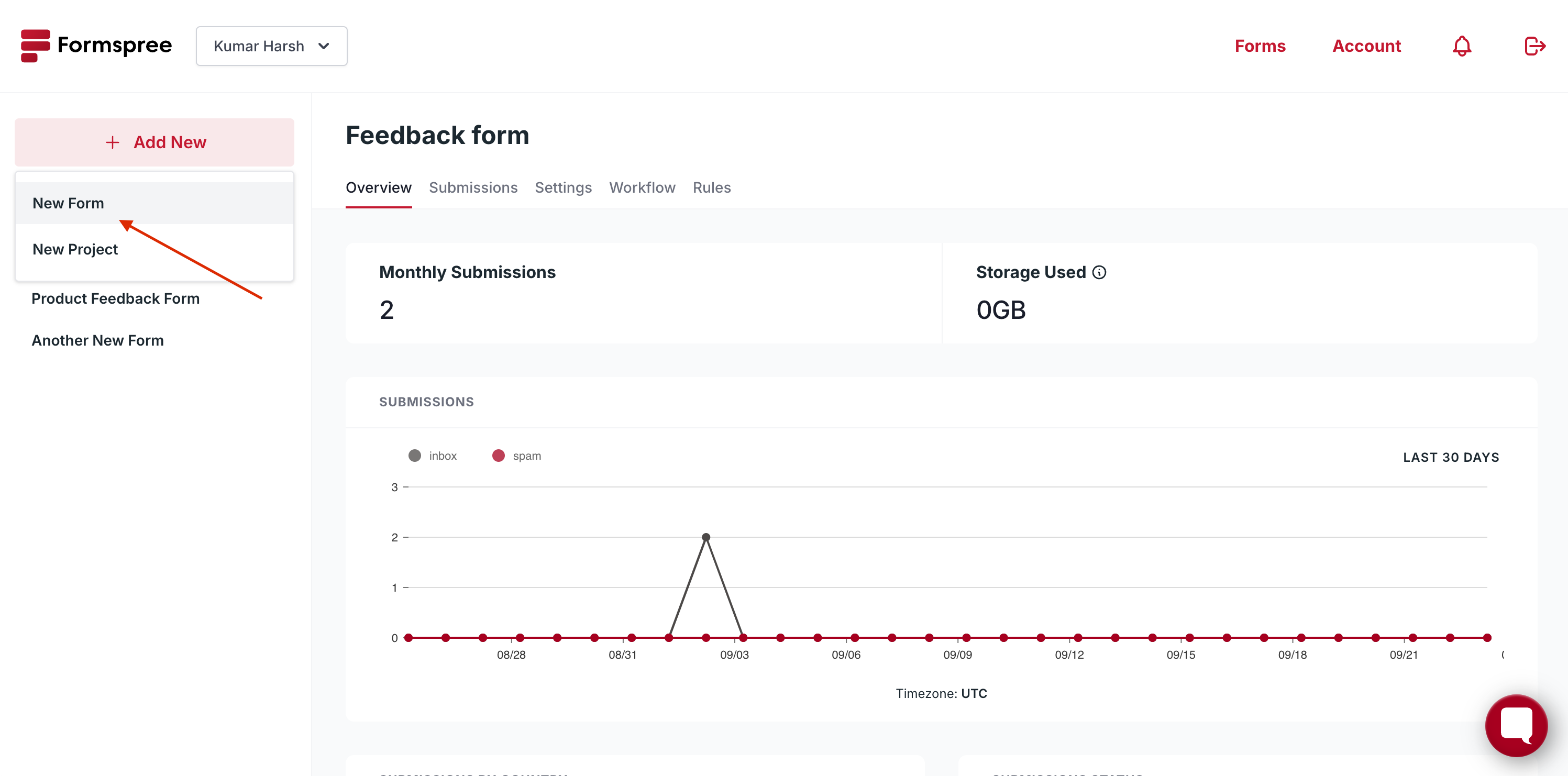Click the Formspree logo icon

[36, 45]
